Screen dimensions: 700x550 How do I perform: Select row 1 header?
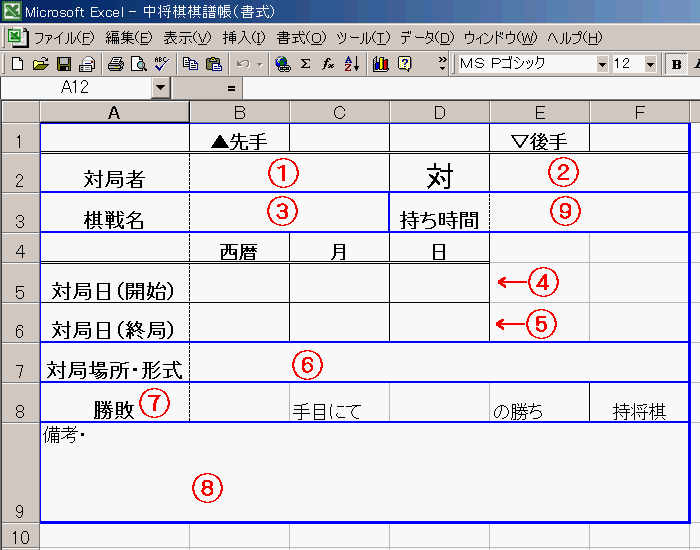tap(21, 138)
